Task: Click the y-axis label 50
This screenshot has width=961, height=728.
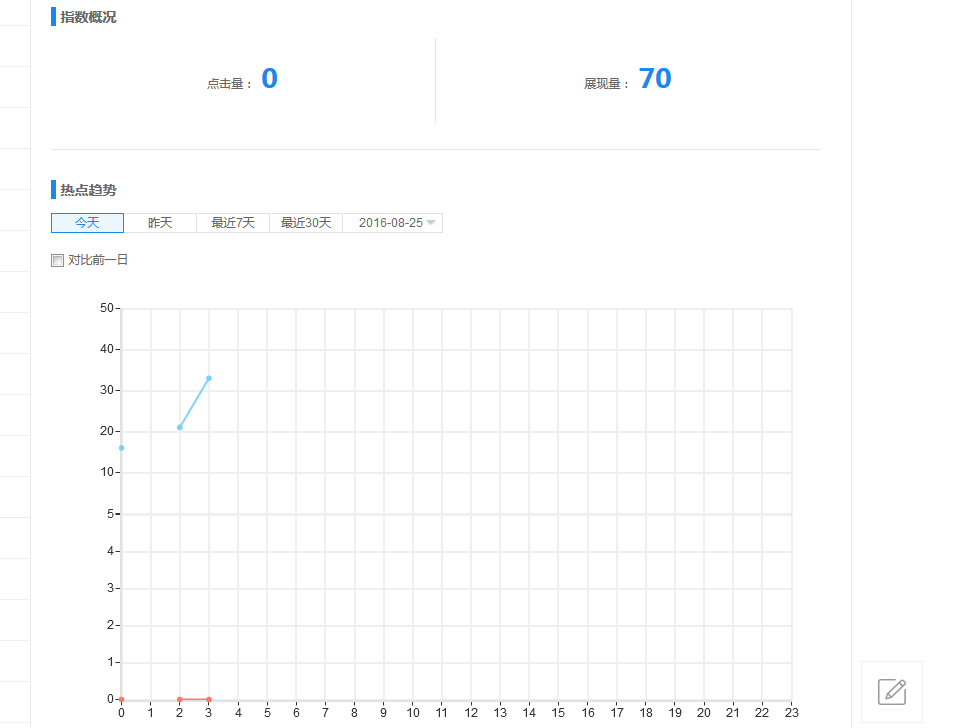Action: tap(107, 309)
